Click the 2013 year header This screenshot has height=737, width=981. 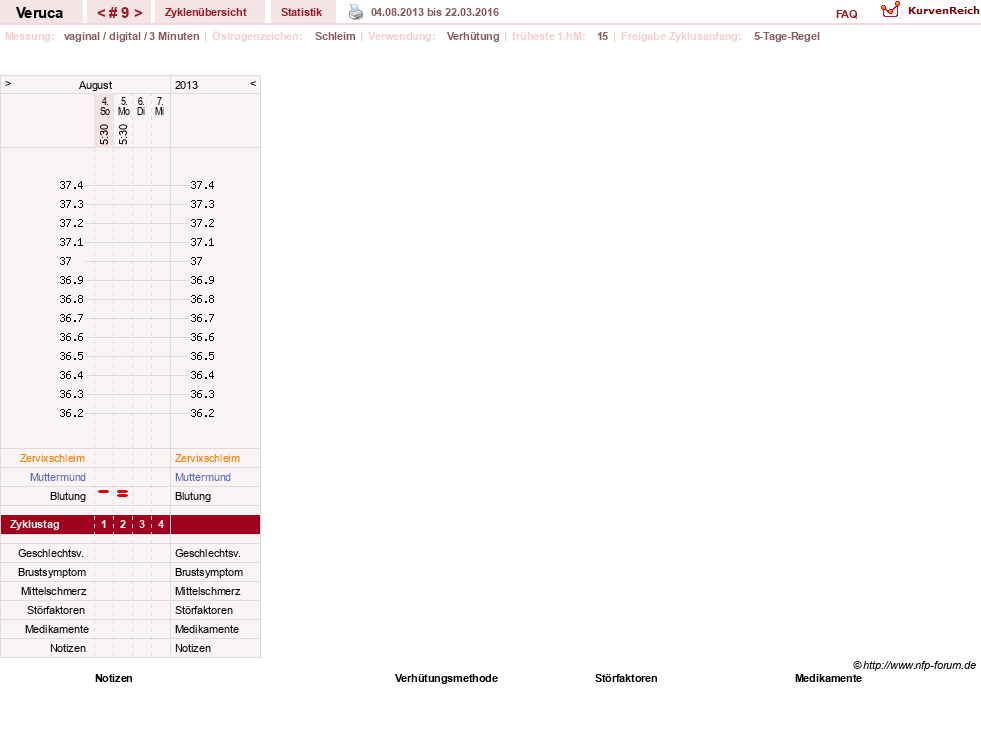[186, 85]
